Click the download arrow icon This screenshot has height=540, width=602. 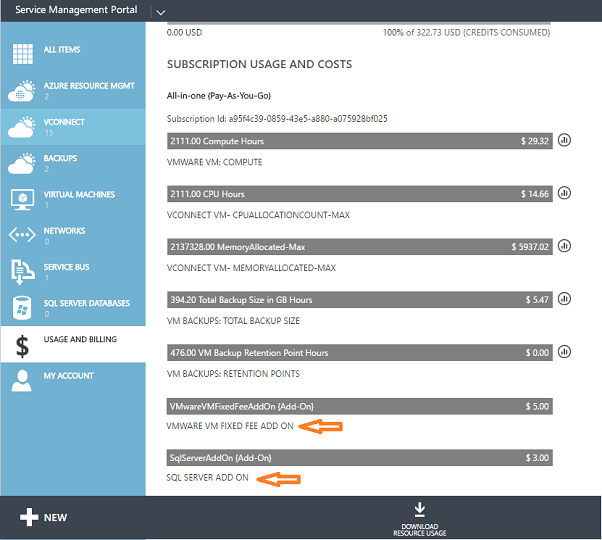click(420, 510)
